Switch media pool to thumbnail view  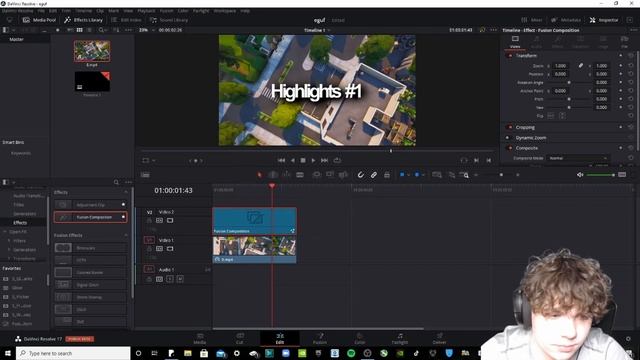click(x=80, y=30)
